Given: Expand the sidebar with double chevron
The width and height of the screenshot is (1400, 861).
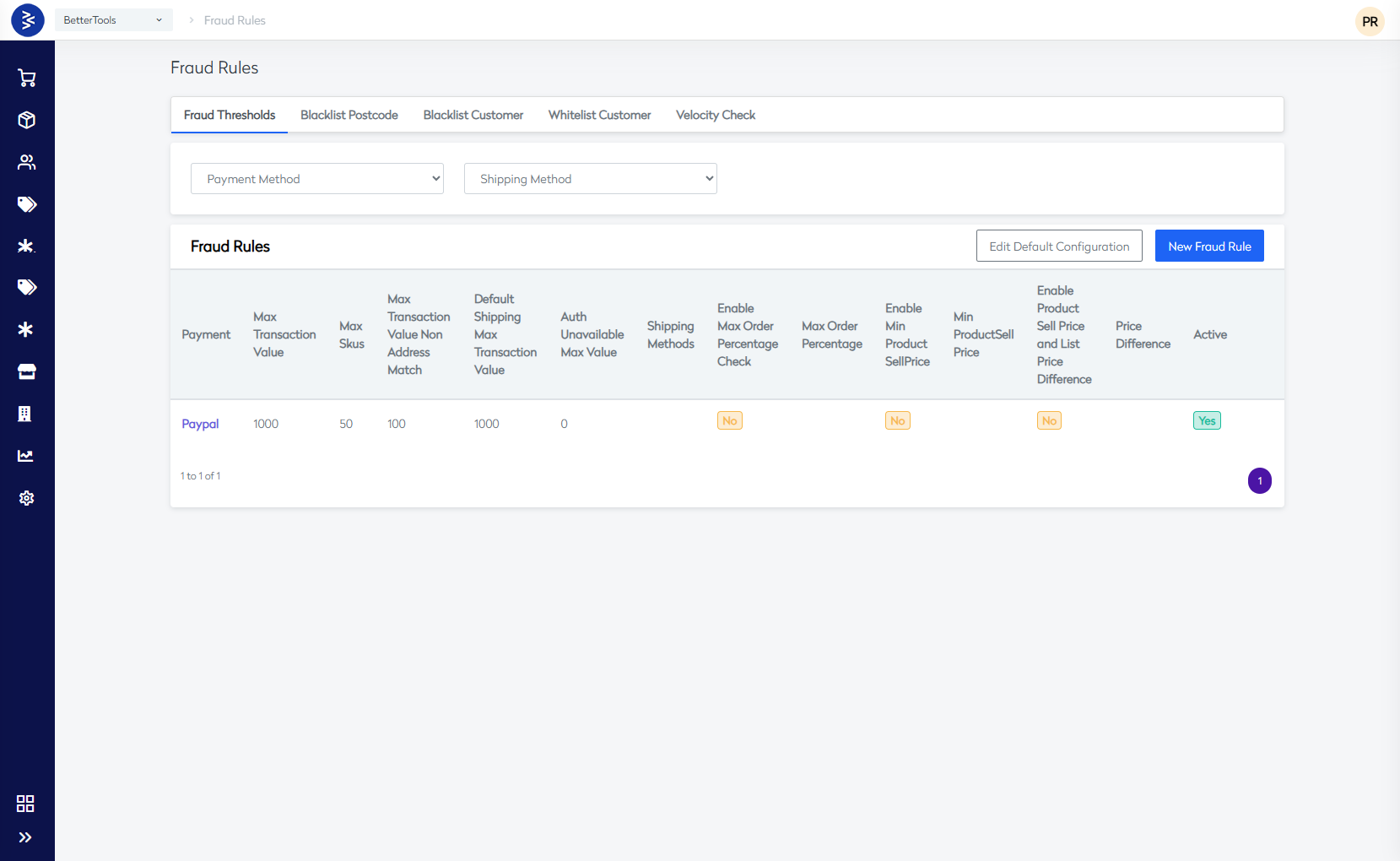Looking at the screenshot, I should point(25,837).
